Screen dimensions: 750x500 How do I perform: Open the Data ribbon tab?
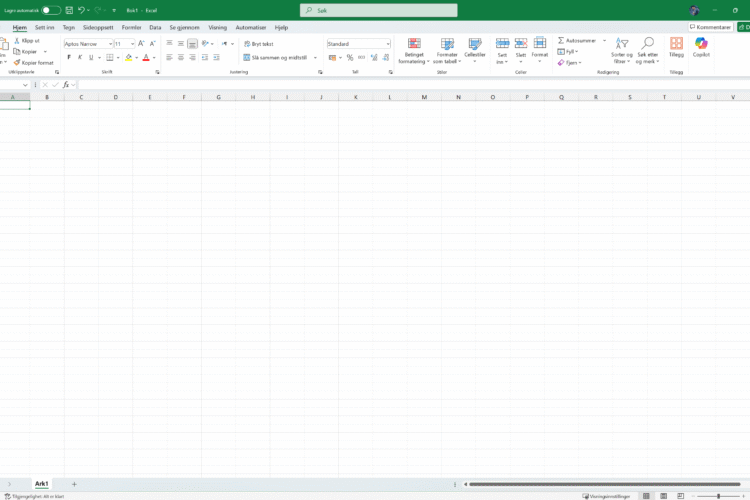[x=155, y=28]
